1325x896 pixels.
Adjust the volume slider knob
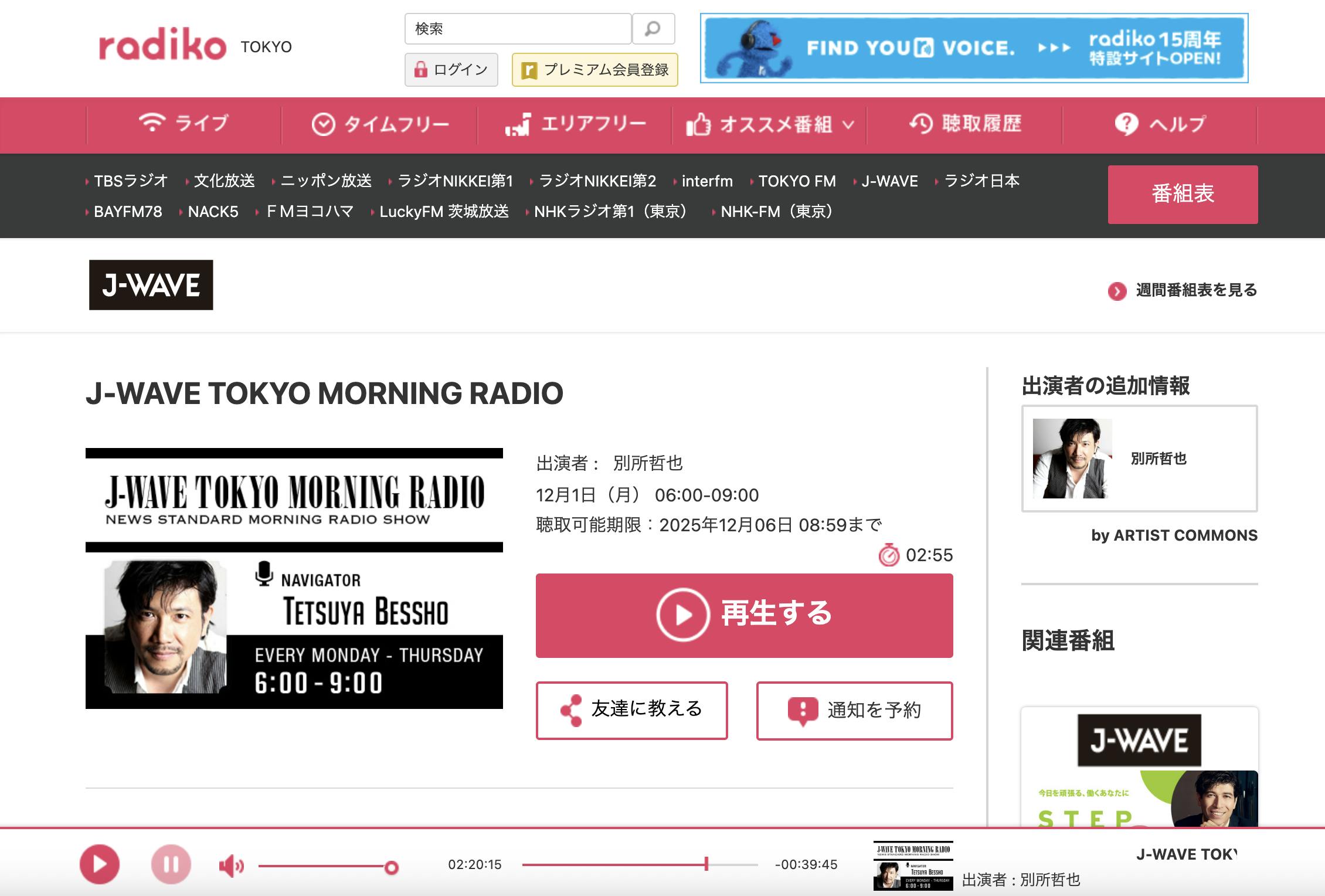[x=391, y=867]
